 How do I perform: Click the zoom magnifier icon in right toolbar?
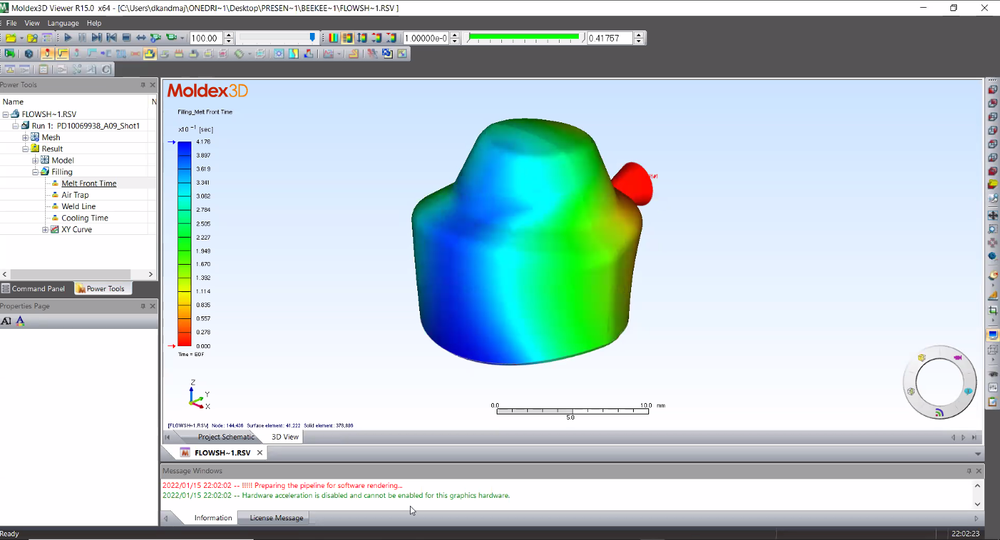(x=993, y=230)
